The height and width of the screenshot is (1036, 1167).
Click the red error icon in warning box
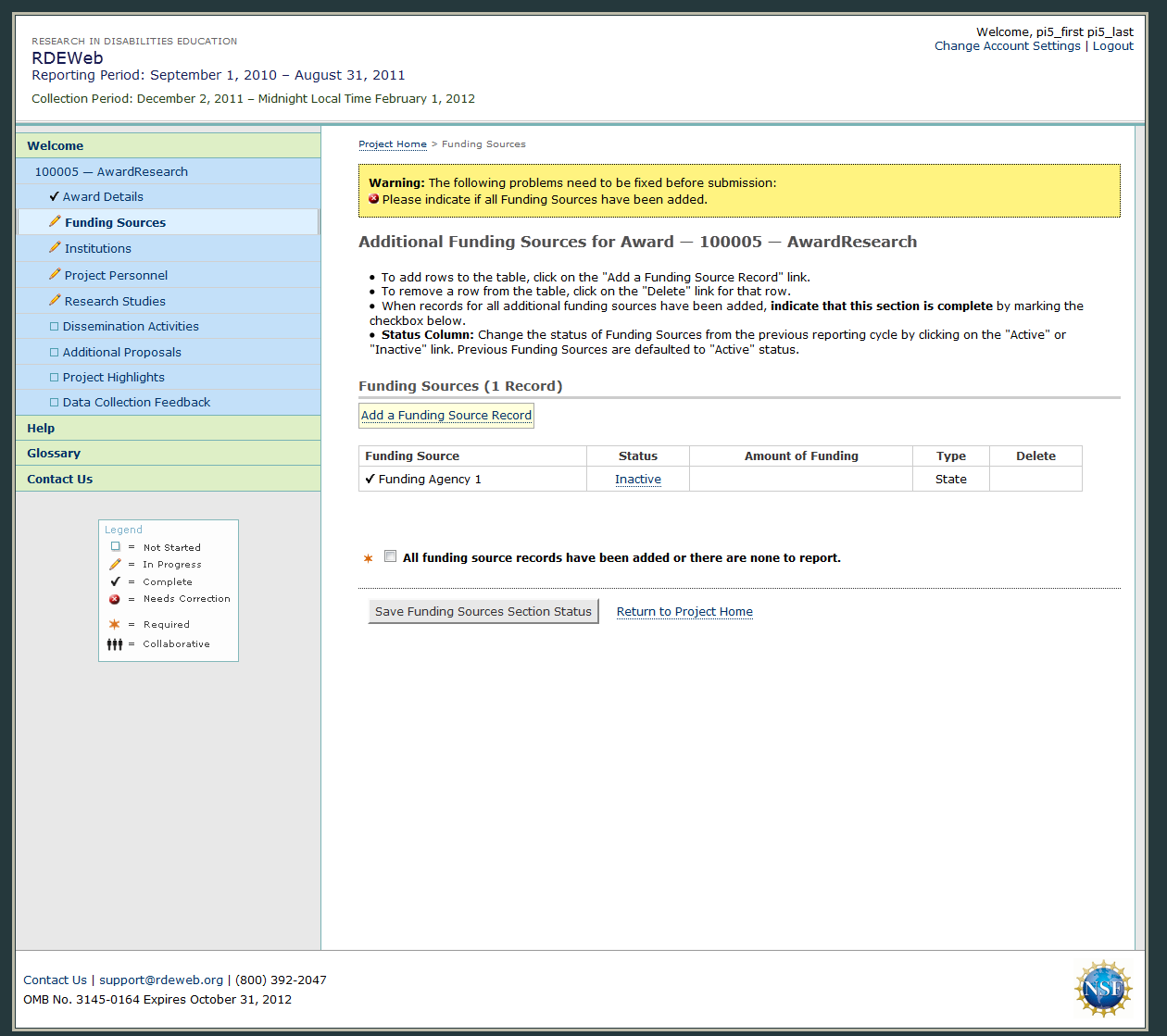(374, 199)
